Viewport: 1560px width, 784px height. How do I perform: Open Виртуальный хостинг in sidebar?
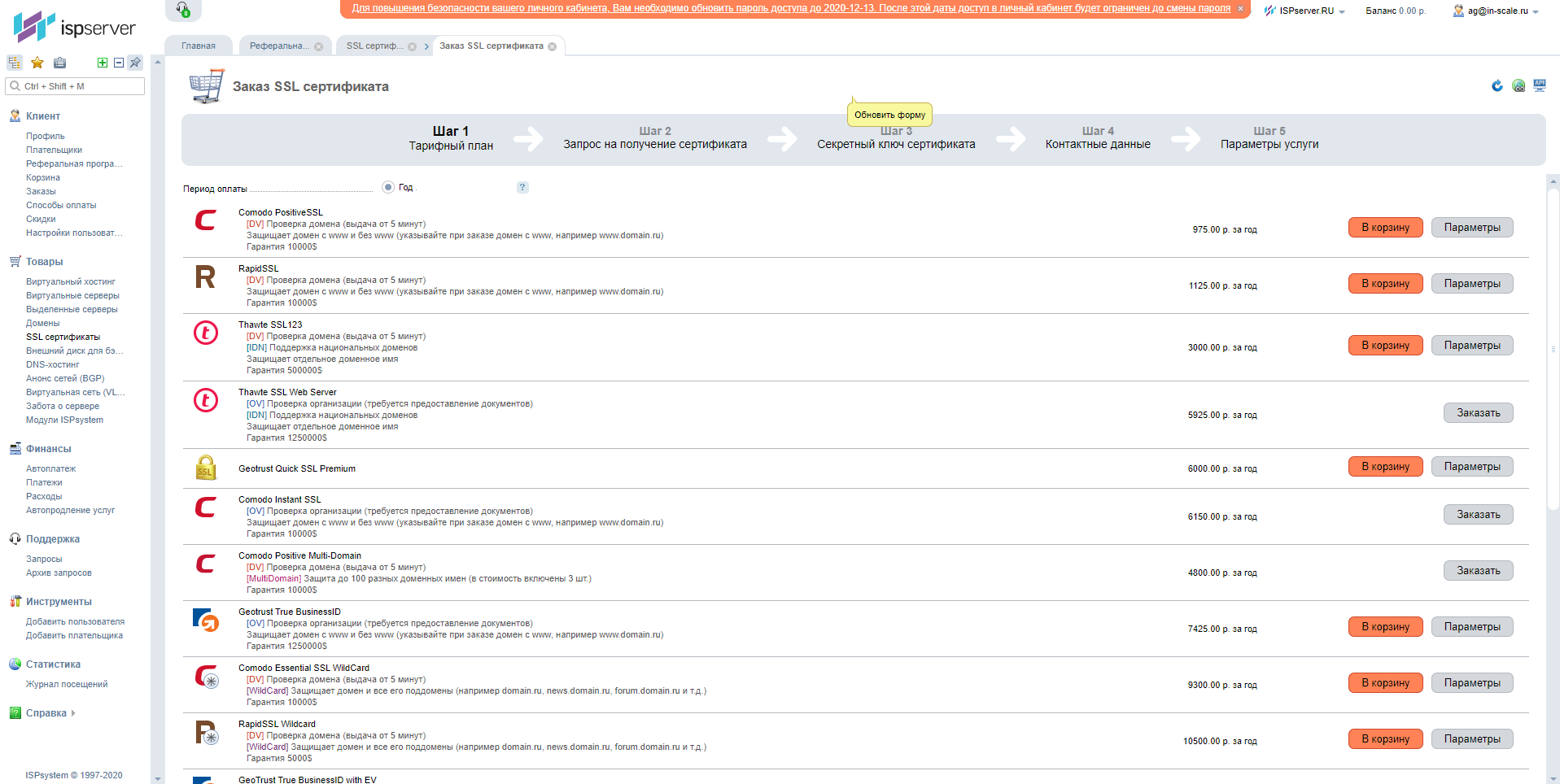(x=71, y=281)
